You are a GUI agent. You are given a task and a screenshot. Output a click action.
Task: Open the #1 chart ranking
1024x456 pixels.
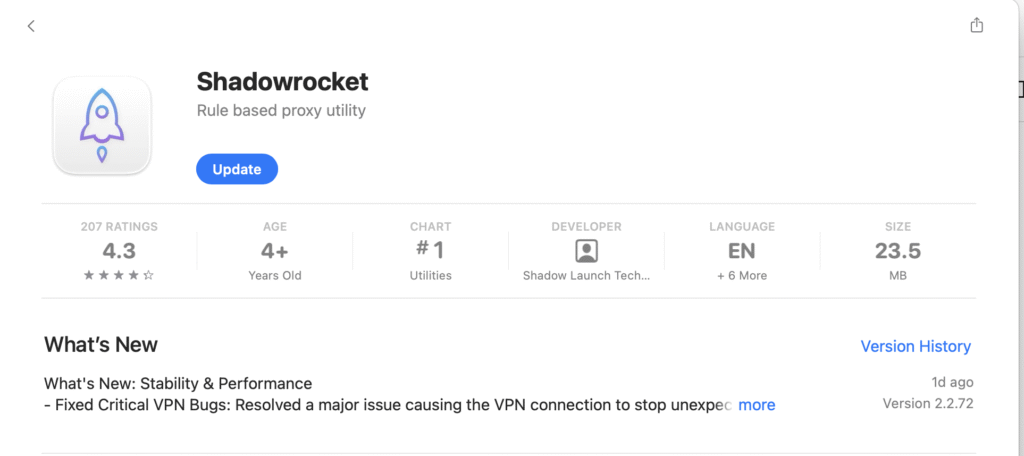click(430, 251)
